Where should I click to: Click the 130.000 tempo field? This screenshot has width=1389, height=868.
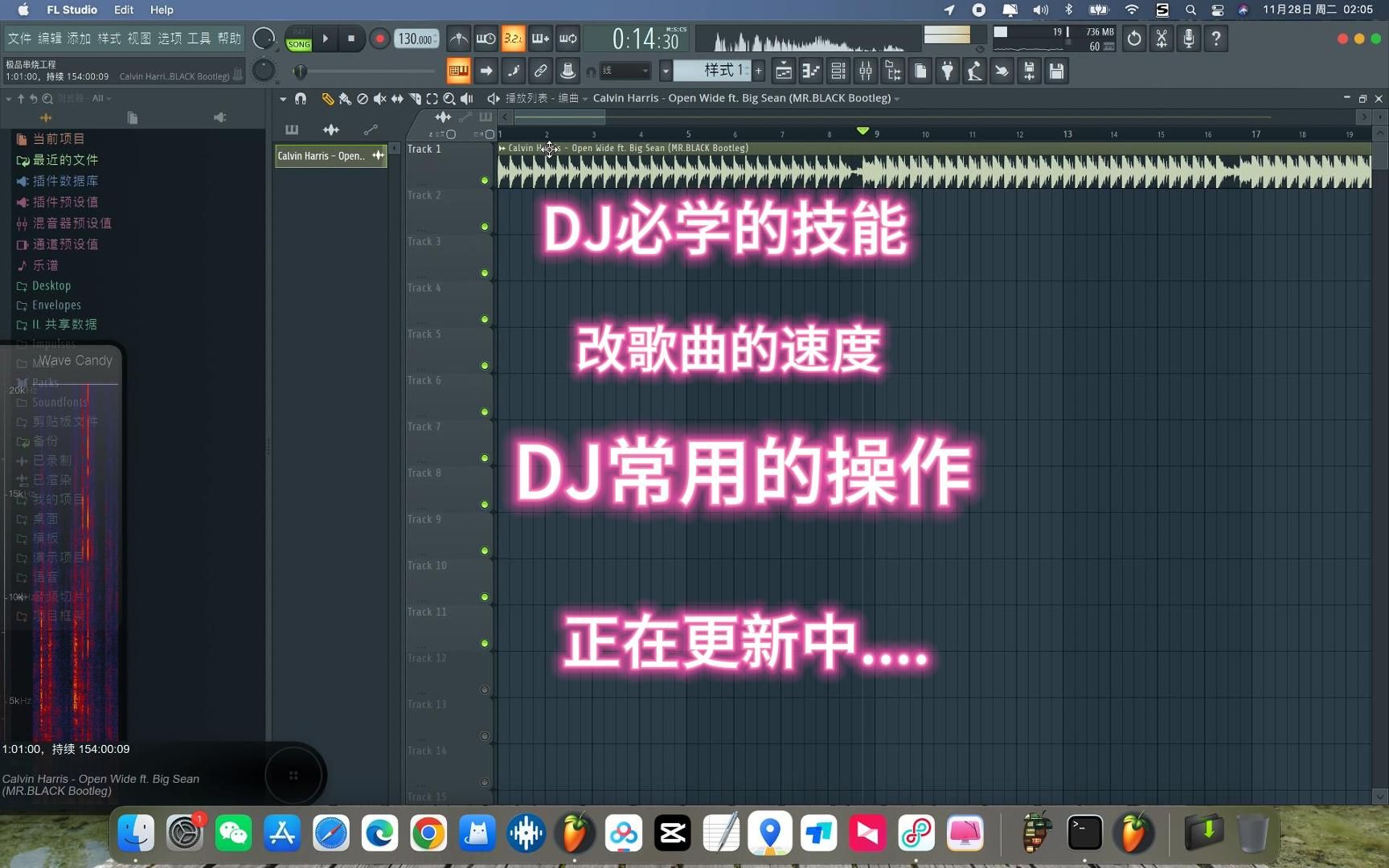click(416, 39)
